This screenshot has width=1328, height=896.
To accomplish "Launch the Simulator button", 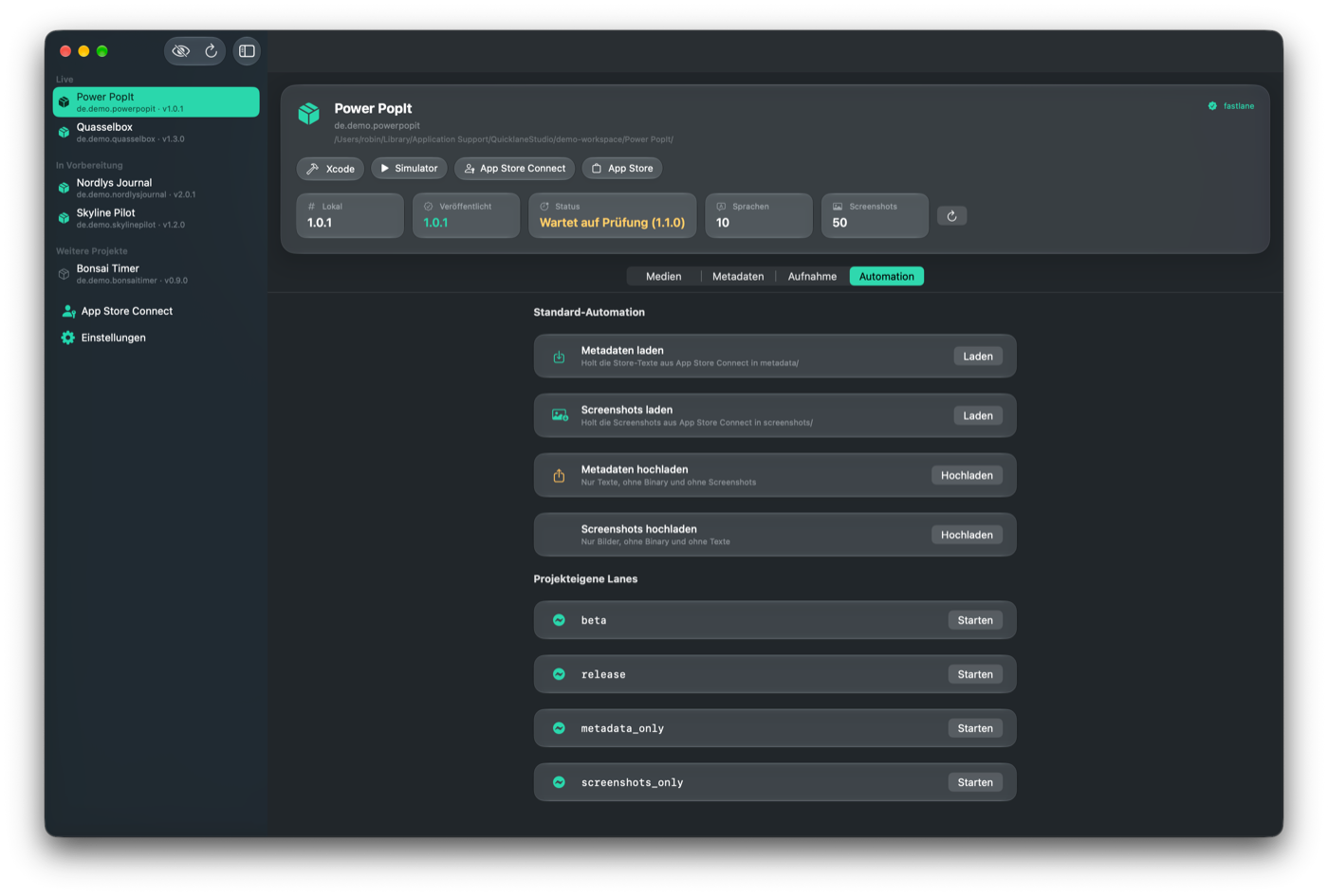I will point(409,169).
